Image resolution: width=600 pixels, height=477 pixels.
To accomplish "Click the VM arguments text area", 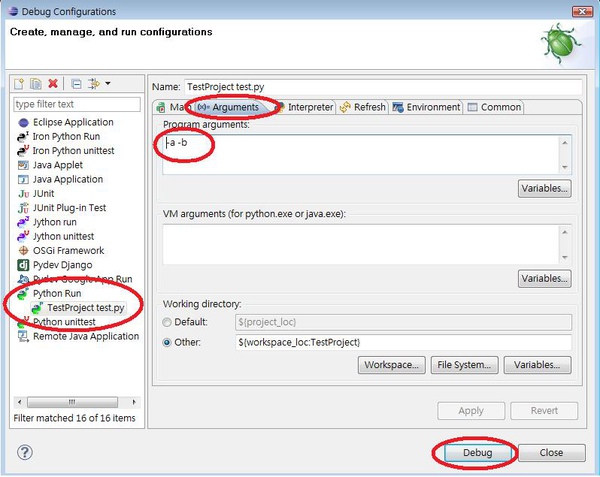I will point(360,244).
